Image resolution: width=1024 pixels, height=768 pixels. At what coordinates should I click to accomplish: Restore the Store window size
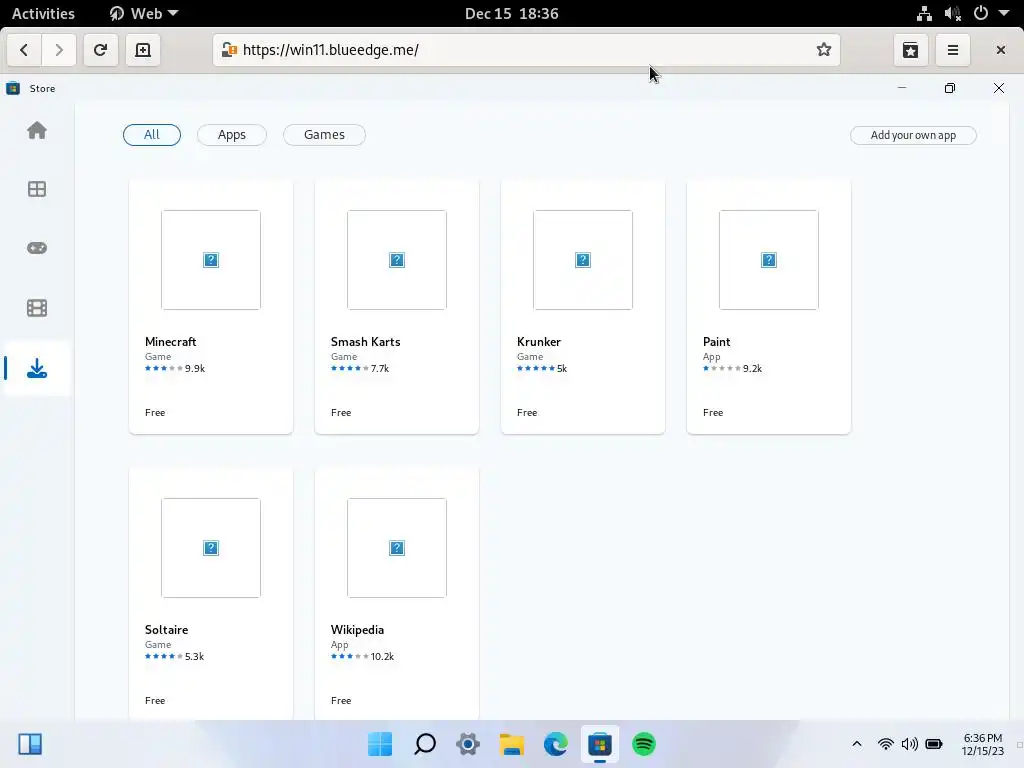point(950,88)
